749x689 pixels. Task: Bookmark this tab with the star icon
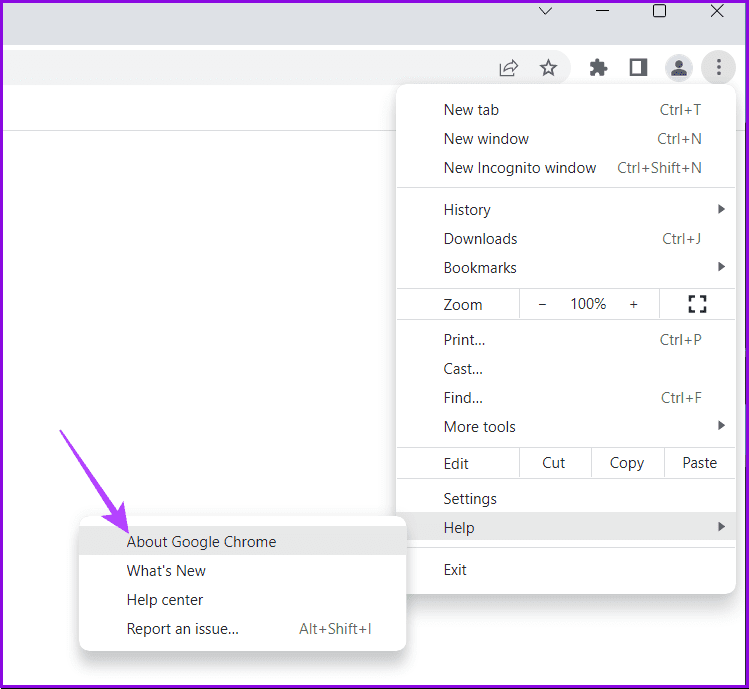[x=548, y=68]
